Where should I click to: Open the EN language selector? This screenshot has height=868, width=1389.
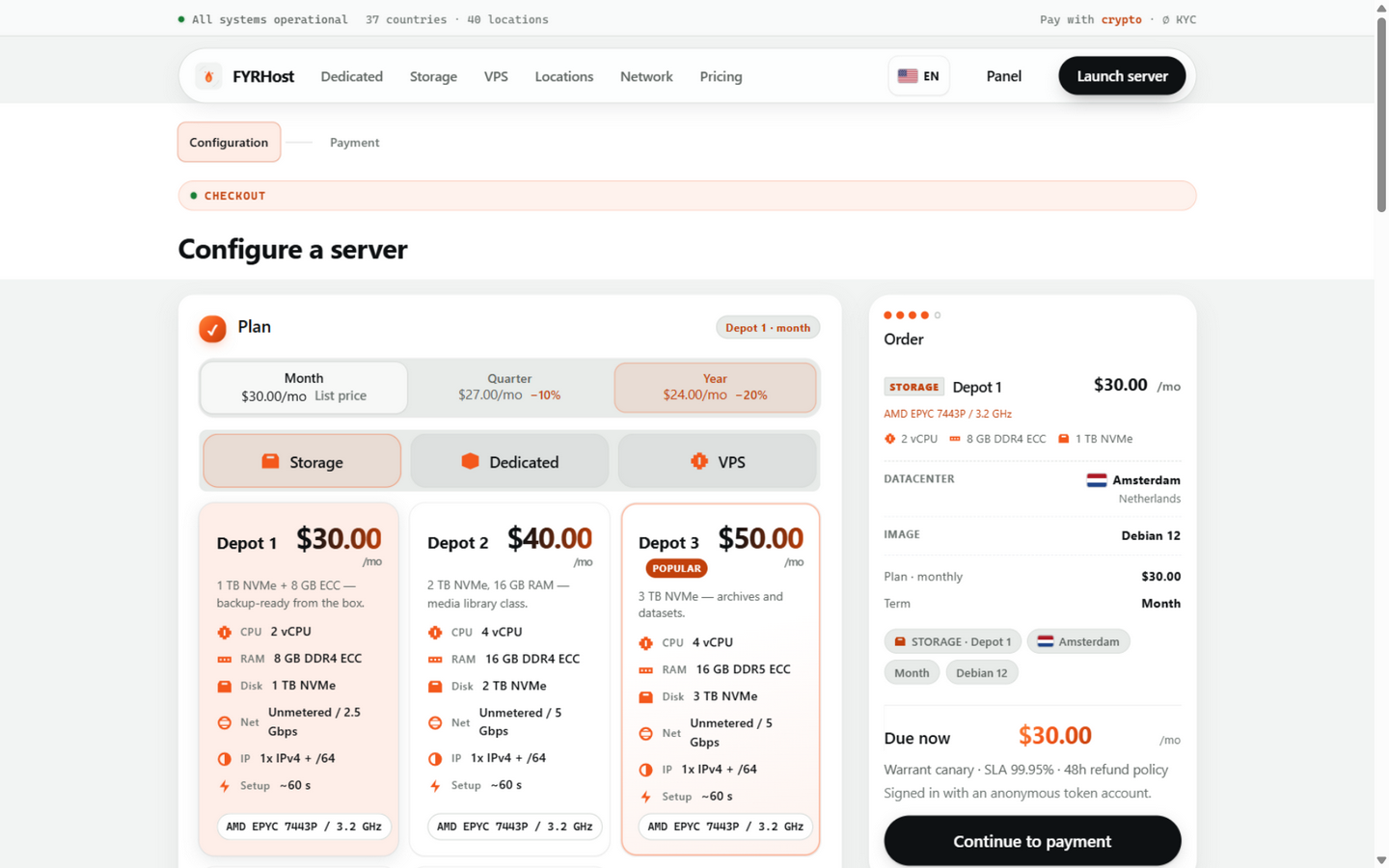918,76
